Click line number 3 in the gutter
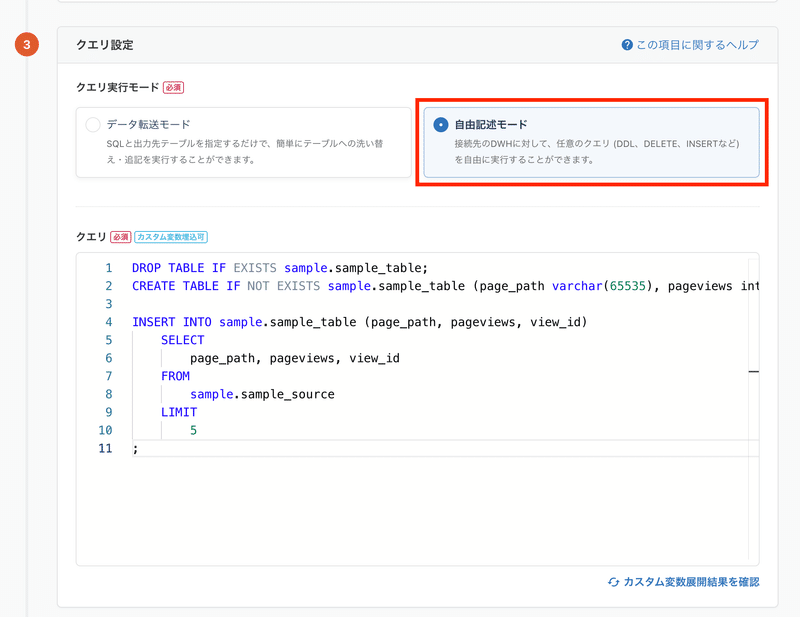The height and width of the screenshot is (617, 800). click(x=109, y=304)
